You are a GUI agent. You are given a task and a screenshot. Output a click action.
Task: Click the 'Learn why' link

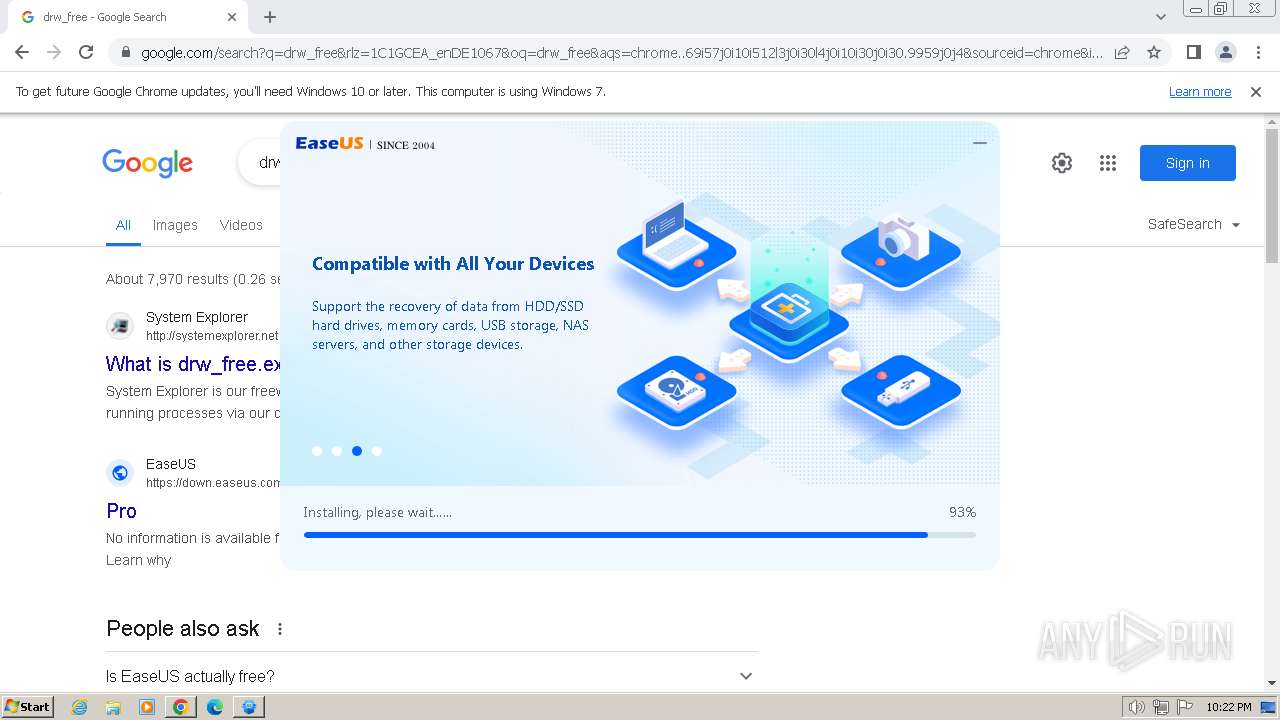pyautogui.click(x=138, y=560)
